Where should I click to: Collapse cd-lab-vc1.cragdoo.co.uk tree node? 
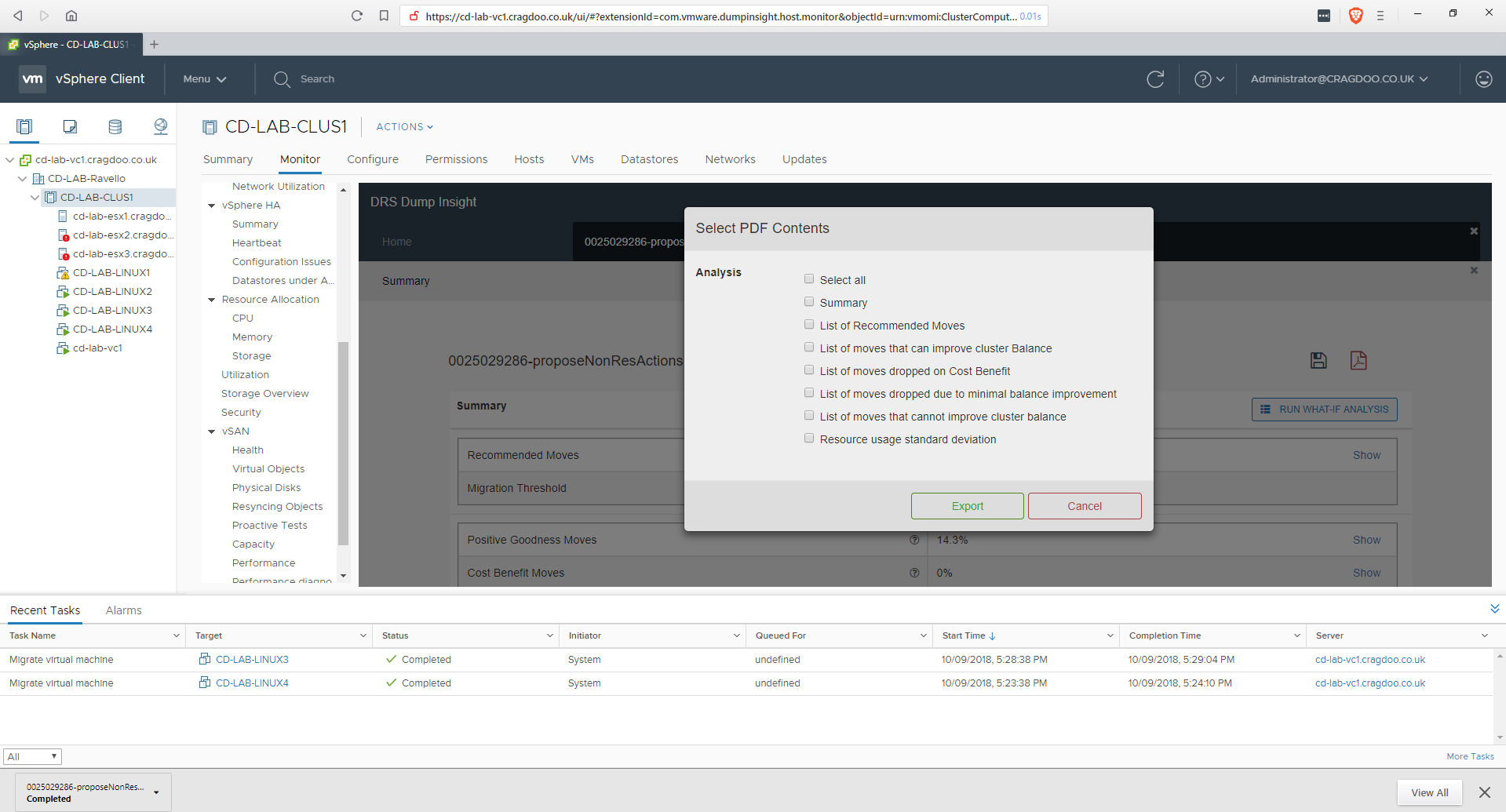(9, 159)
